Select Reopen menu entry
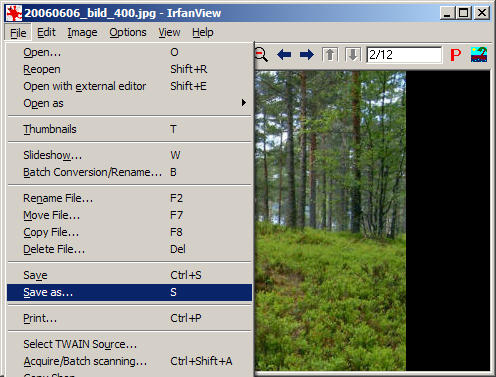This screenshot has width=496, height=377. click(x=129, y=69)
